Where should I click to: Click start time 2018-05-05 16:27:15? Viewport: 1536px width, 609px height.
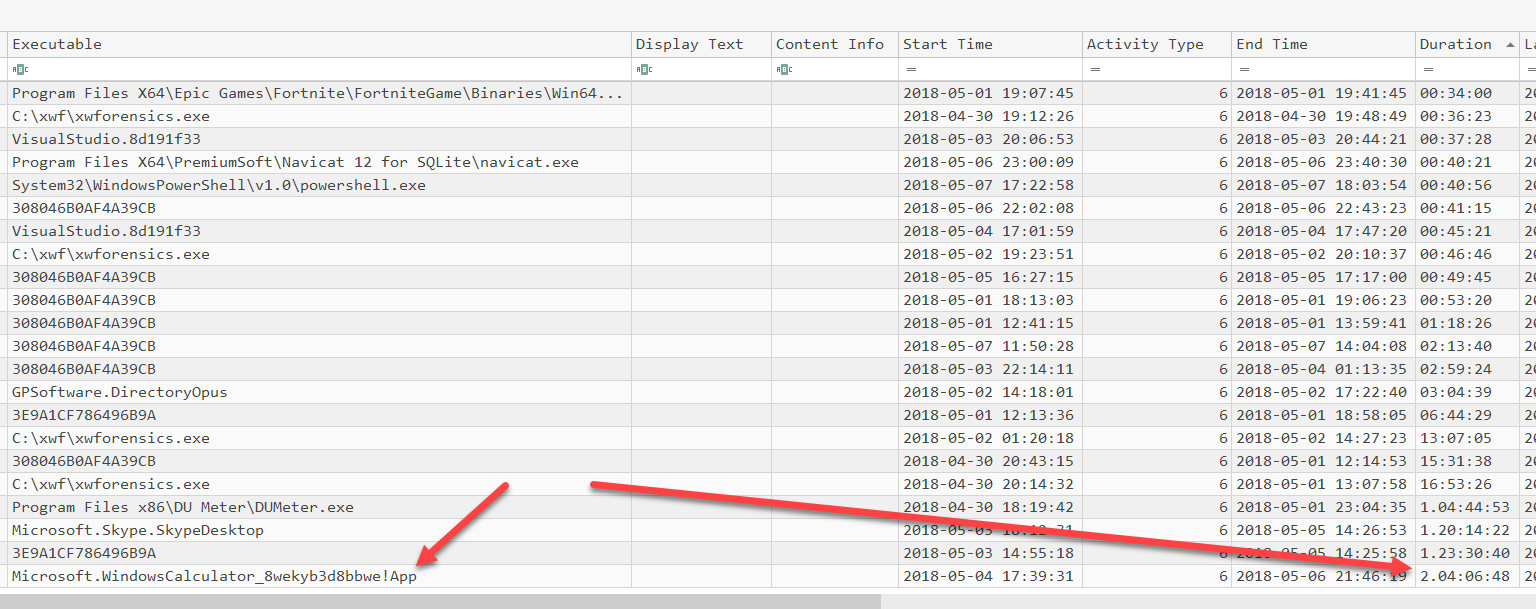988,277
